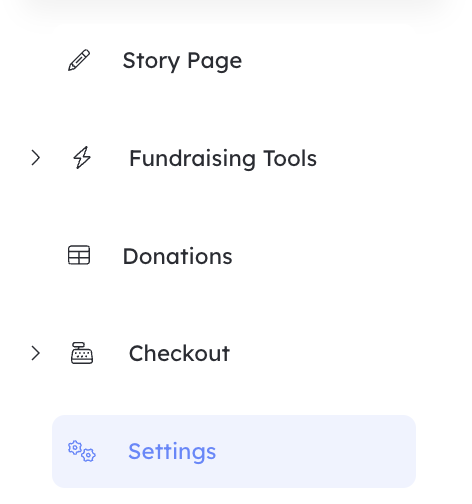The width and height of the screenshot is (472, 504).
Task: Click the lightning bolt Fundraising Tools icon
Action: tap(82, 158)
